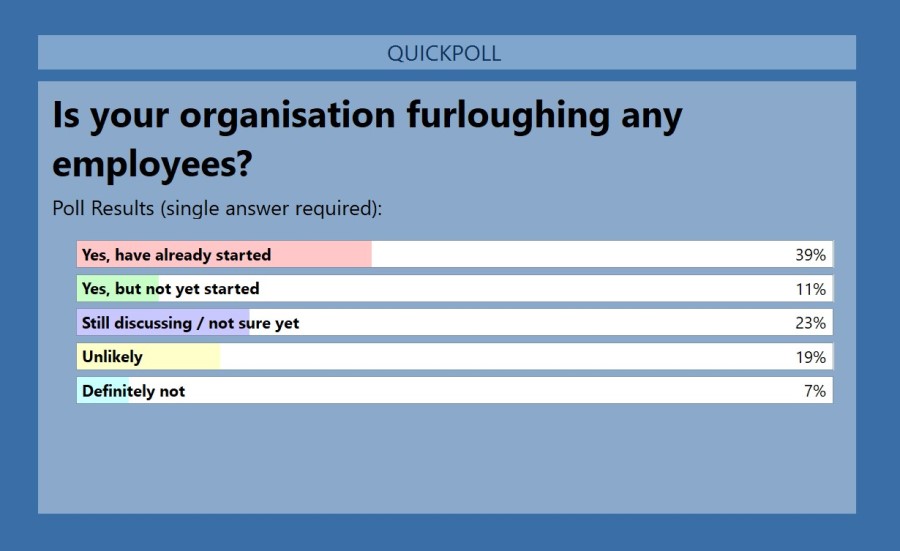Screen dimensions: 900x551
Task: Click the 'Definitely not' answer label
Action: point(133,391)
